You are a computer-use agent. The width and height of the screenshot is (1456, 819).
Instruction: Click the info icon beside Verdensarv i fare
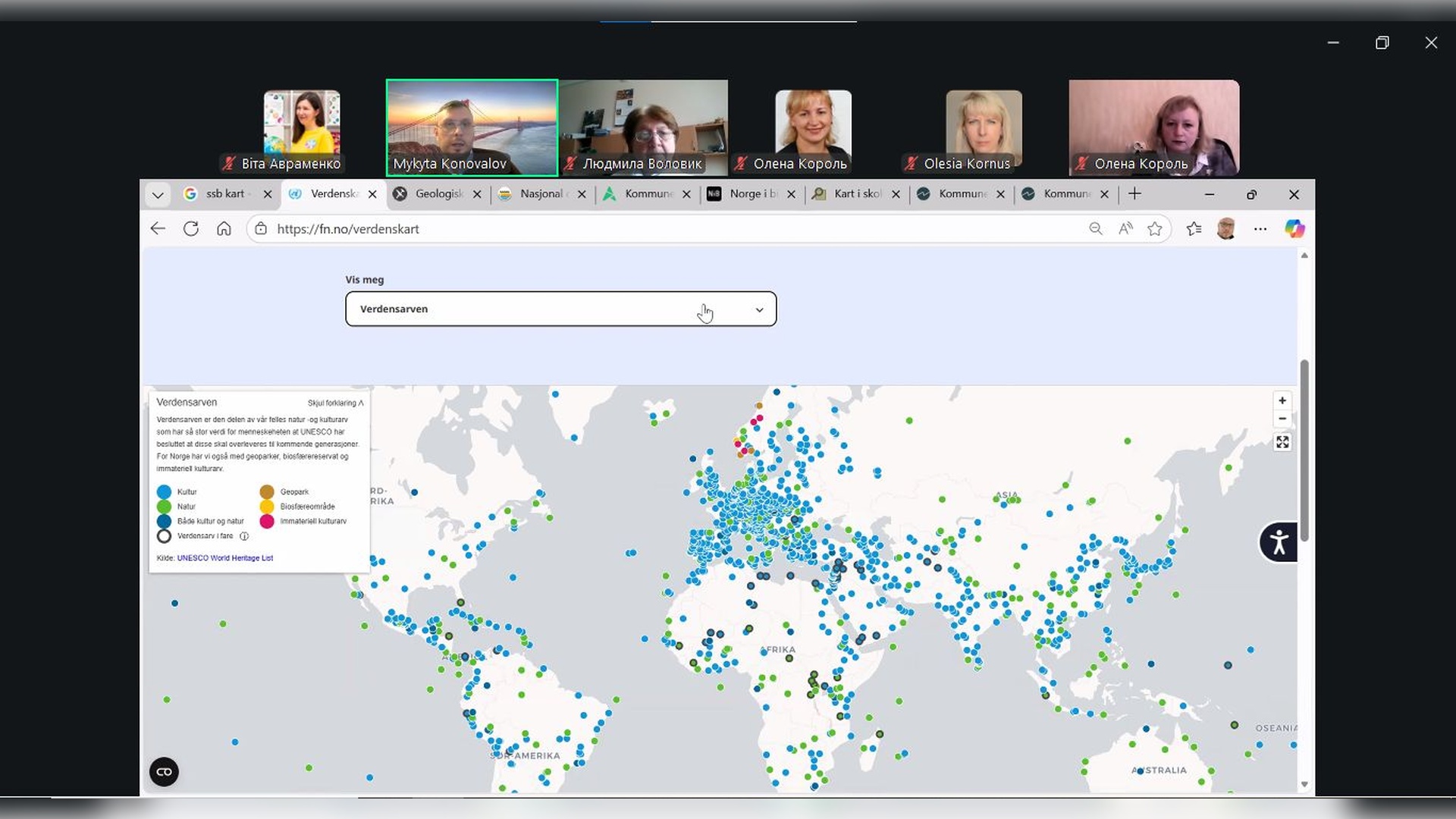244,536
